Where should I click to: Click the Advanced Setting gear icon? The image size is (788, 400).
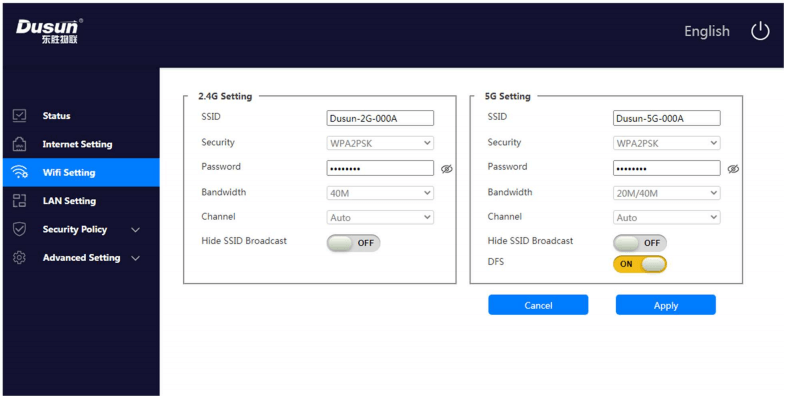19,258
